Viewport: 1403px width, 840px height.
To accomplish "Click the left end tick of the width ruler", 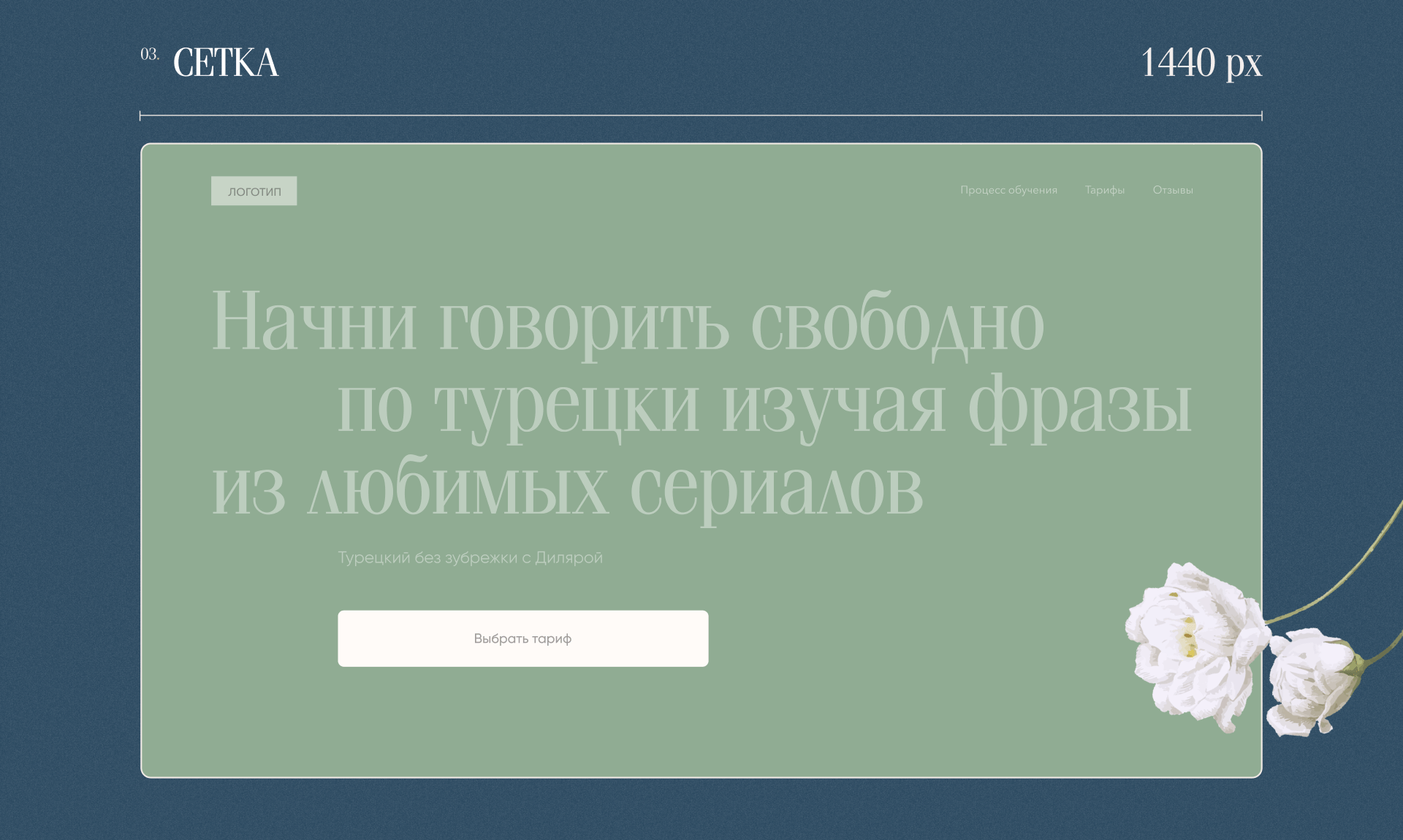I will [140, 115].
